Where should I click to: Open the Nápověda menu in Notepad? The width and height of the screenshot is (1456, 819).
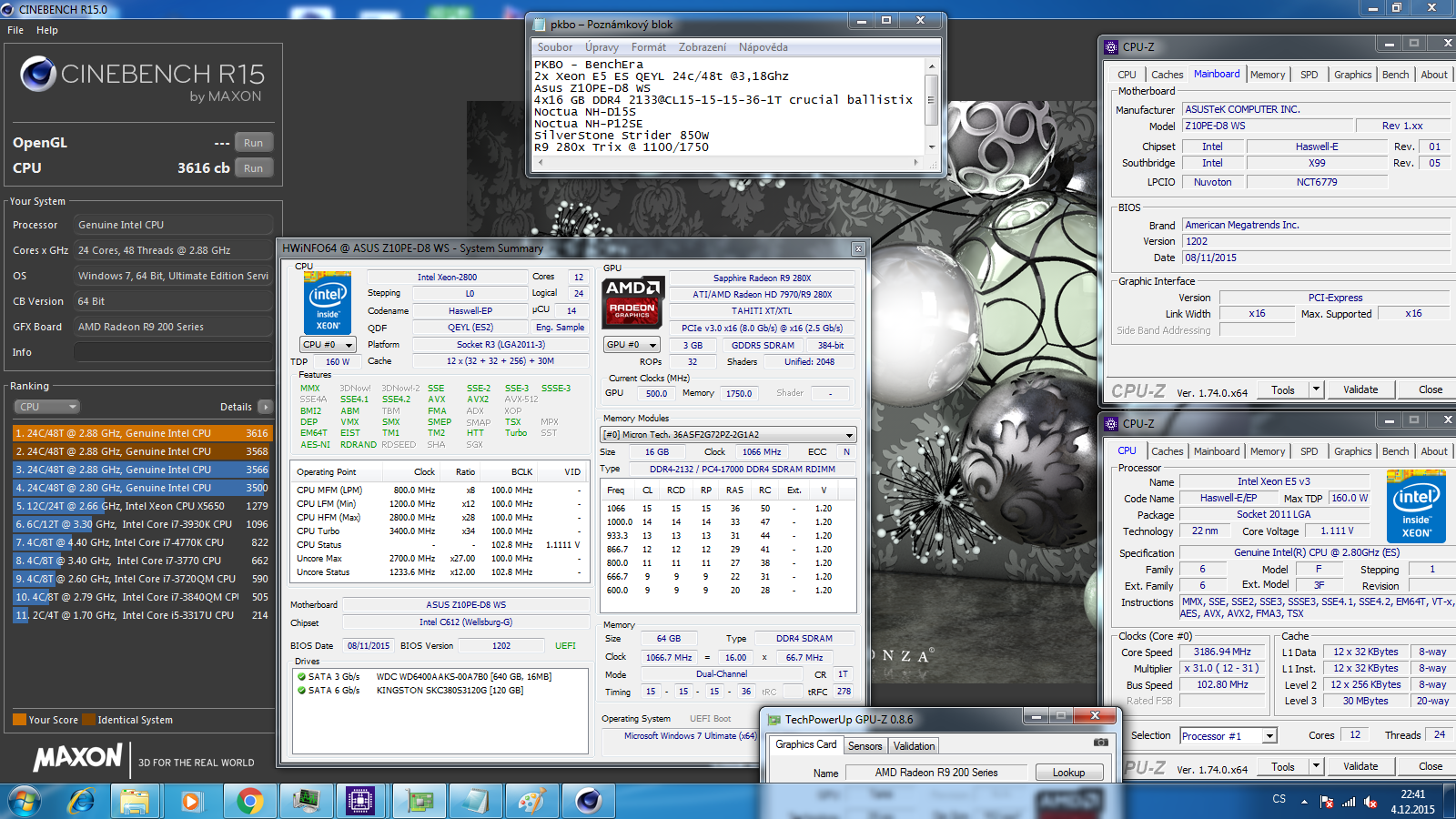(x=763, y=47)
